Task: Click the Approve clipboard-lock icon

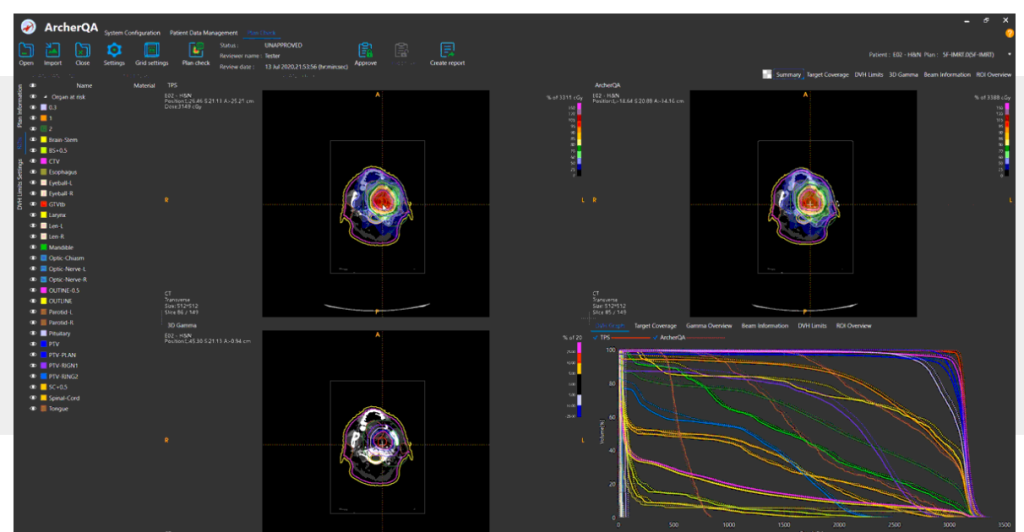Action: tap(365, 50)
